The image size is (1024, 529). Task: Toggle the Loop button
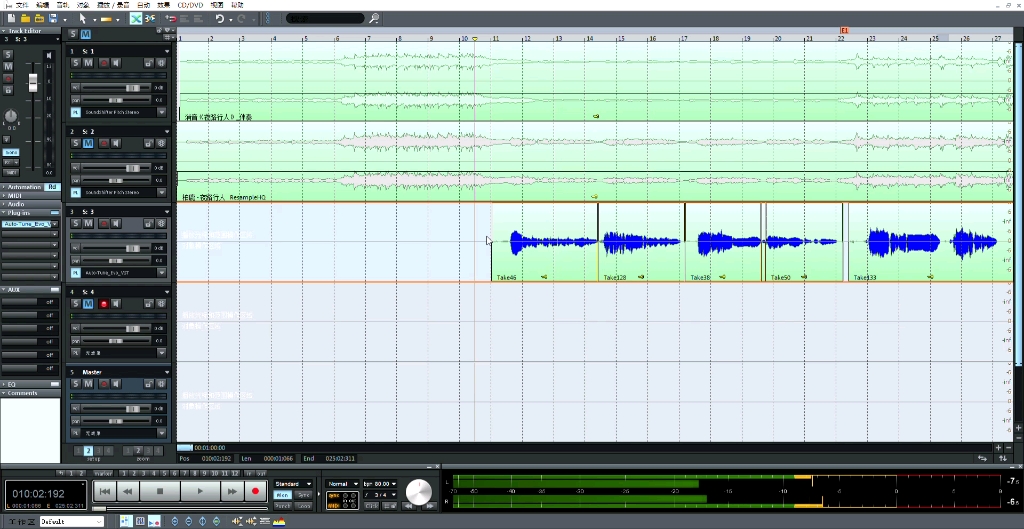[304, 506]
